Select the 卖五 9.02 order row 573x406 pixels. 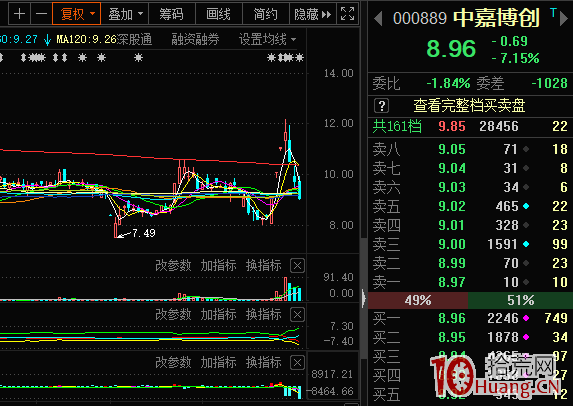[470, 206]
